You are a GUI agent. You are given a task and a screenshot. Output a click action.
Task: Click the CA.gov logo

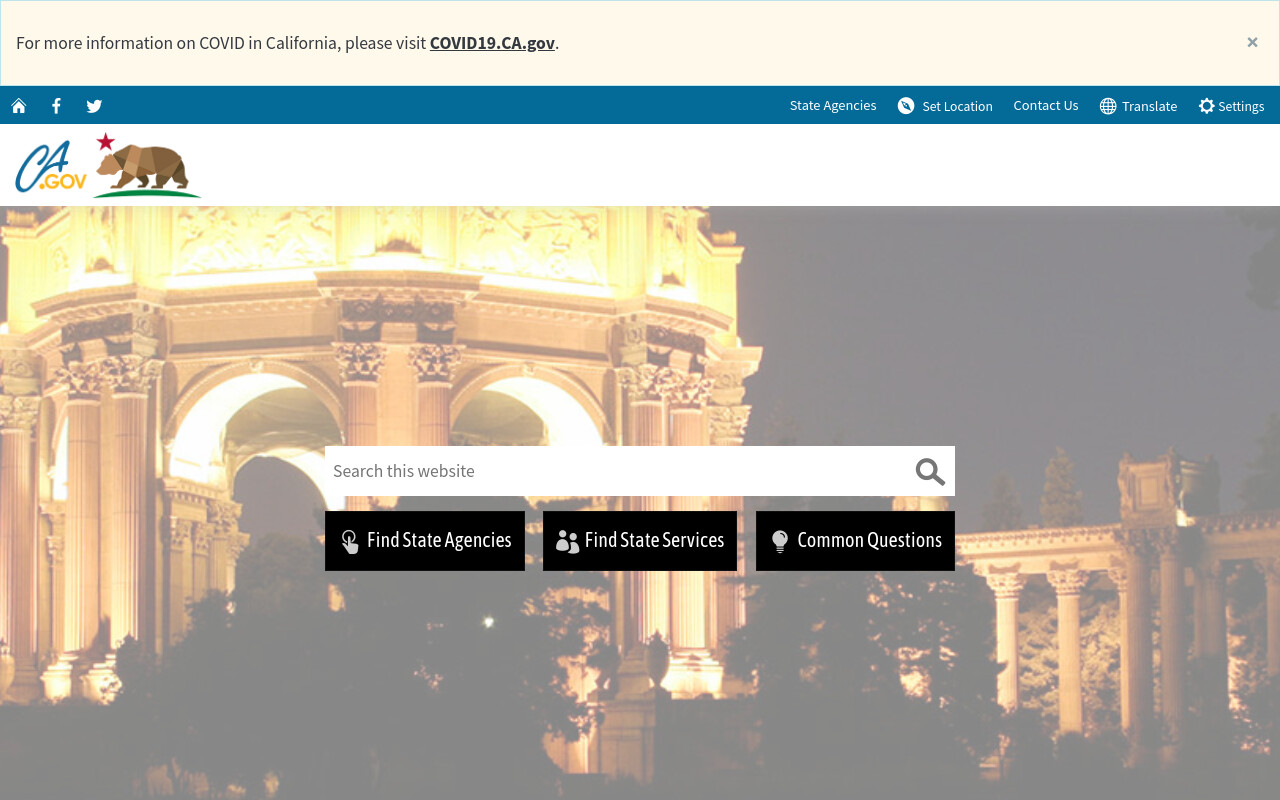tap(51, 166)
